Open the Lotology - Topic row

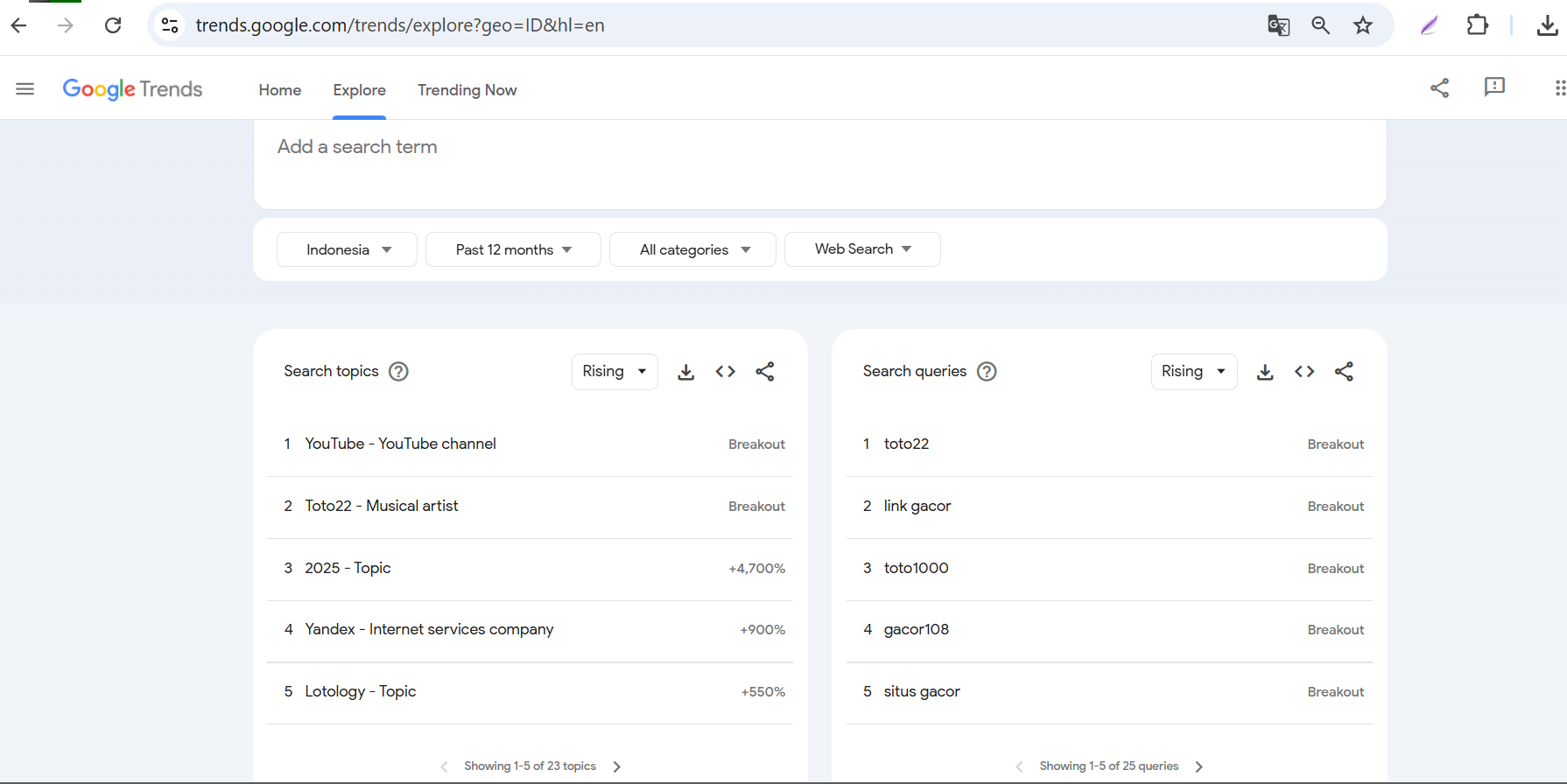[x=360, y=691]
